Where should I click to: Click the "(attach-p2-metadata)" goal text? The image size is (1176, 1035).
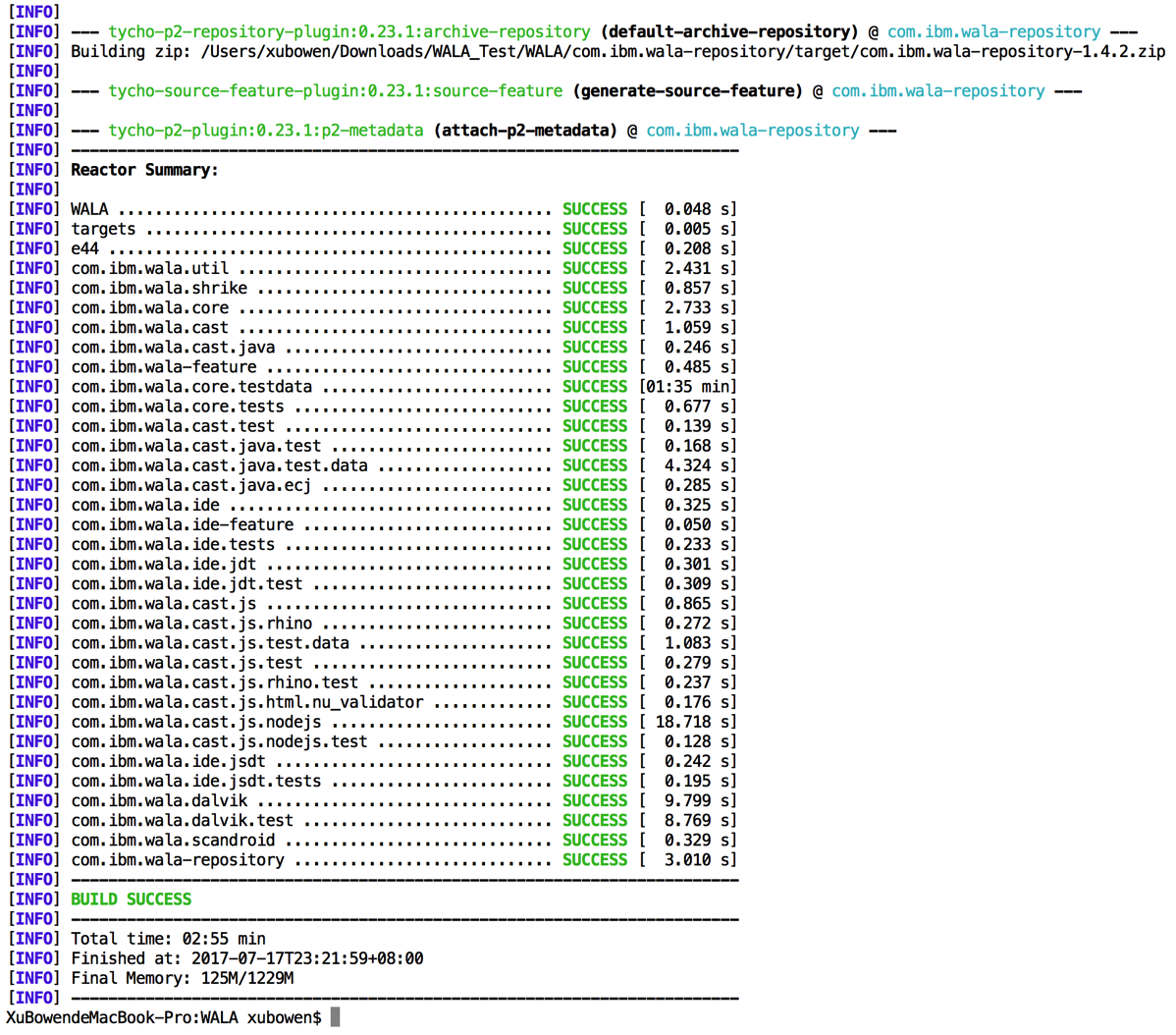click(x=525, y=131)
